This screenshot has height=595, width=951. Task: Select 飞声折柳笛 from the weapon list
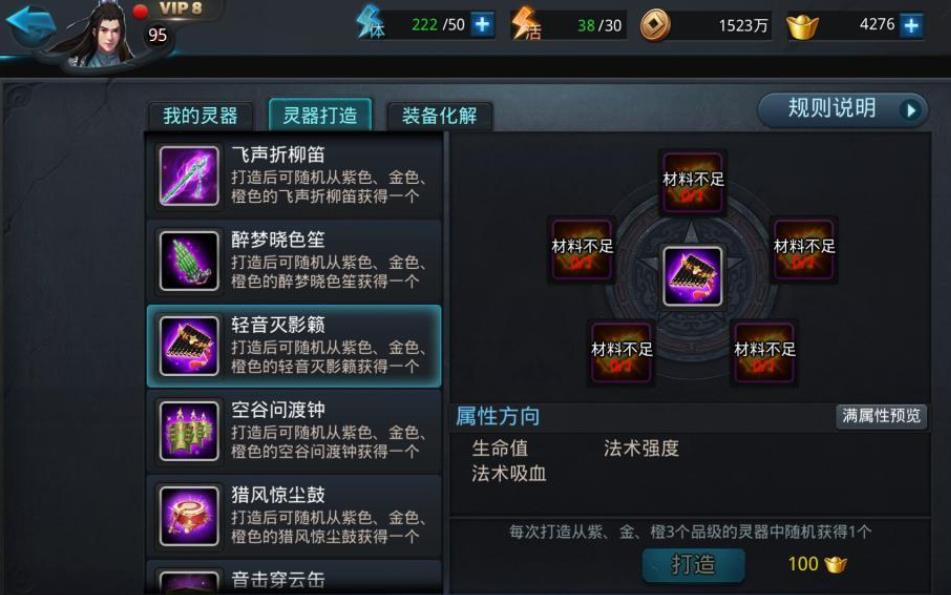(x=294, y=176)
